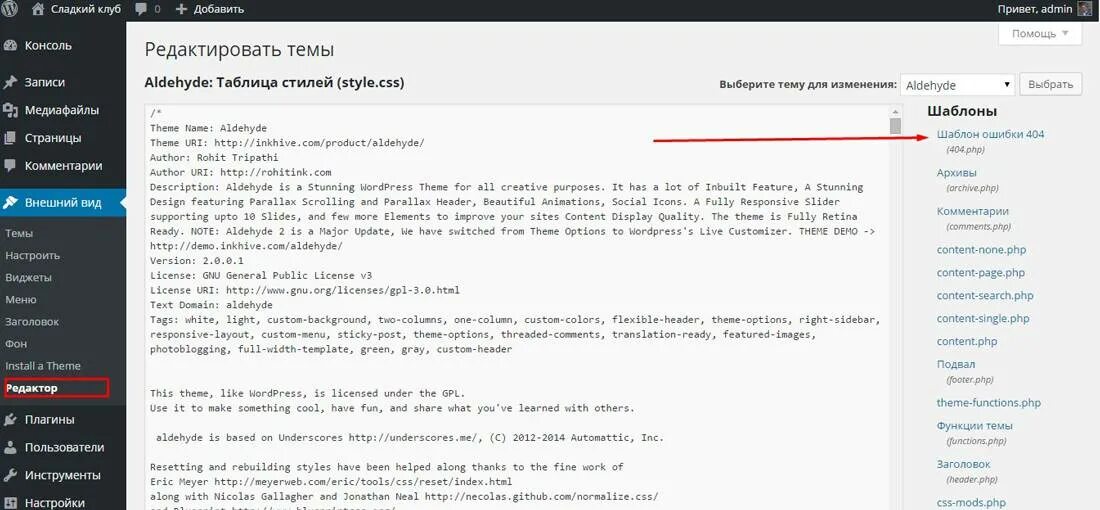Open the Медиафайлы media icon
The width and height of the screenshot is (1100, 510).
coord(10,110)
